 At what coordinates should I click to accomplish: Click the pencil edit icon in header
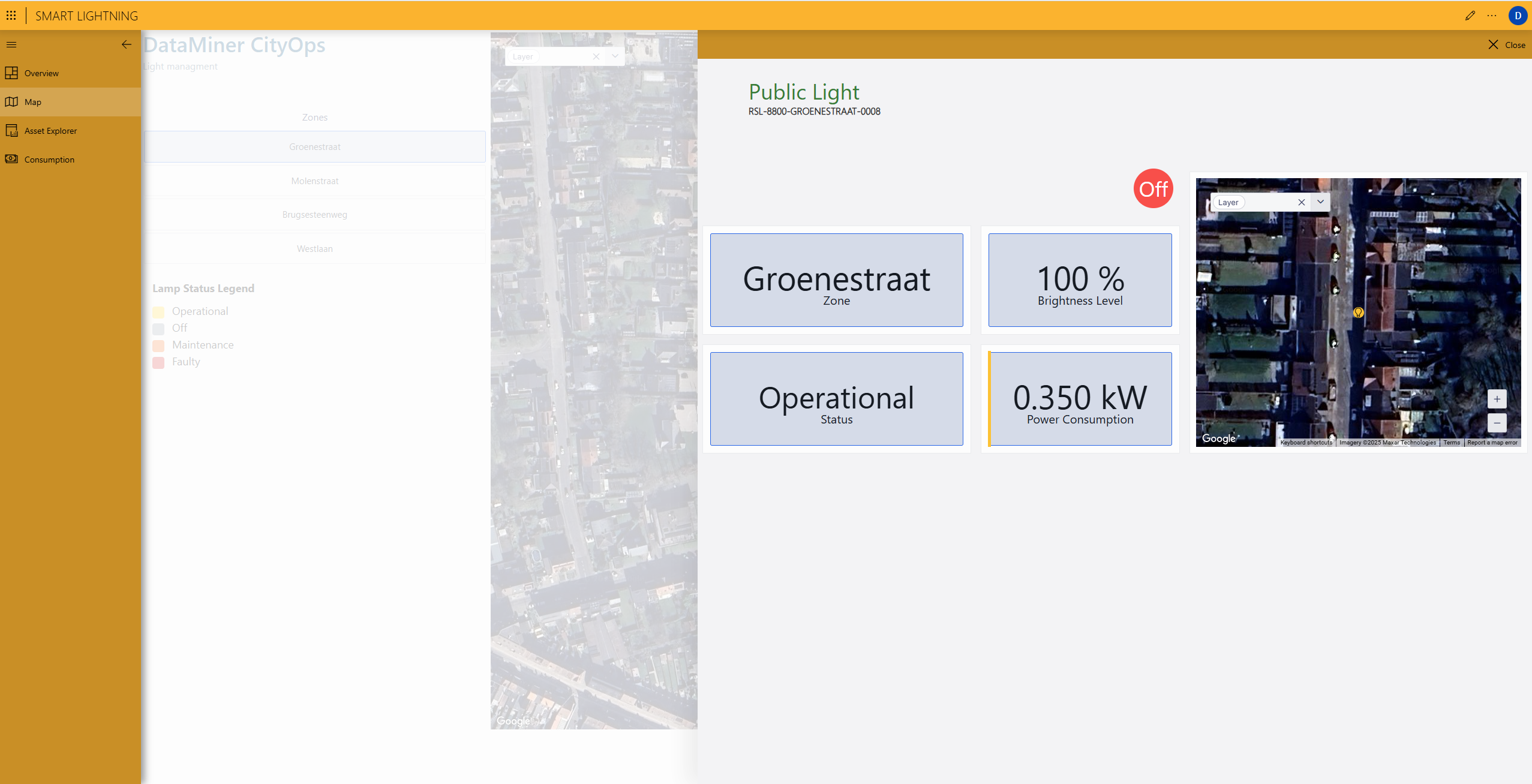[x=1470, y=16]
